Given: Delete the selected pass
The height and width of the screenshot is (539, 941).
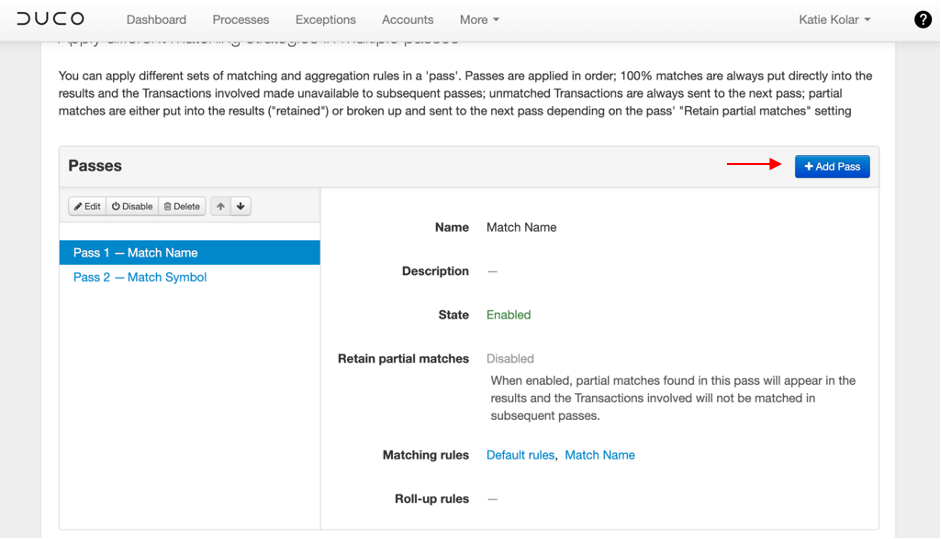Looking at the screenshot, I should click(x=181, y=206).
